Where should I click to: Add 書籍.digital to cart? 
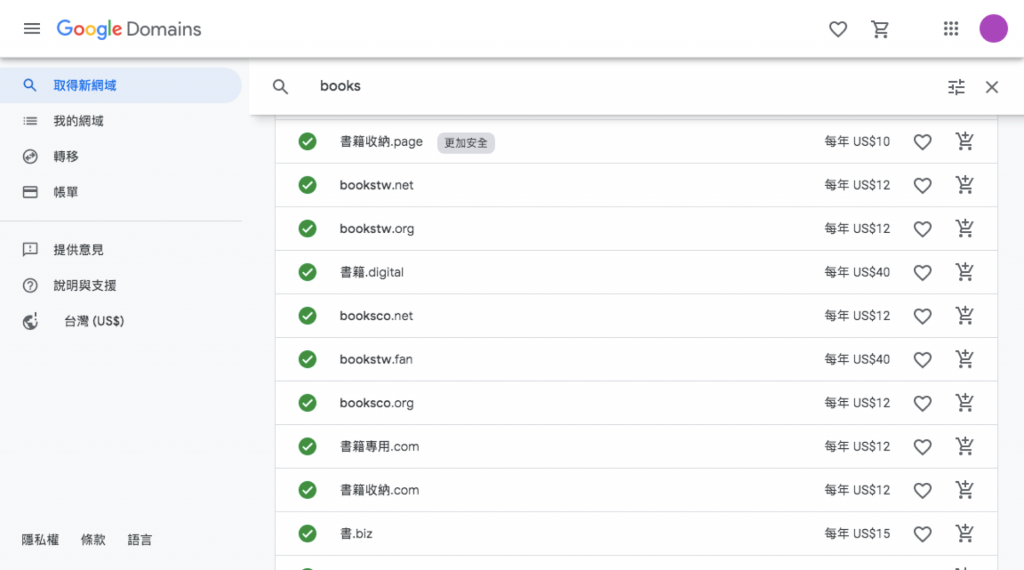point(965,272)
